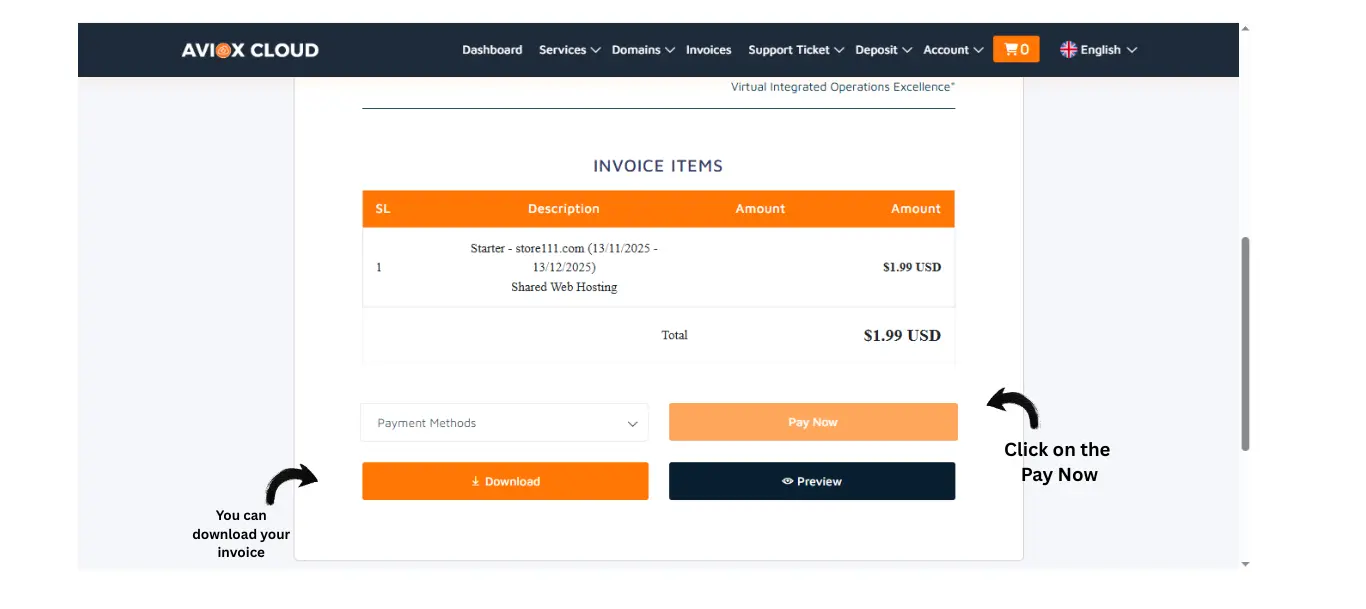The height and width of the screenshot is (609, 1366).
Task: Open the Invoices page
Action: [708, 50]
